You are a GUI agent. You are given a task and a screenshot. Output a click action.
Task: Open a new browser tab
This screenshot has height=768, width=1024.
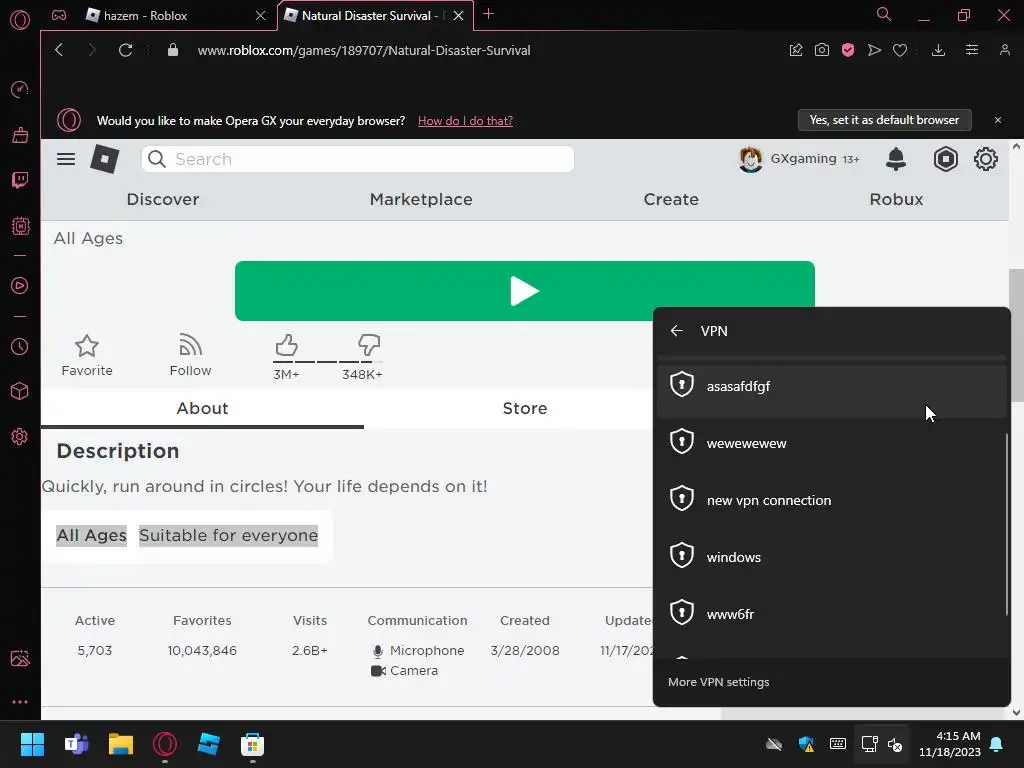tap(488, 14)
